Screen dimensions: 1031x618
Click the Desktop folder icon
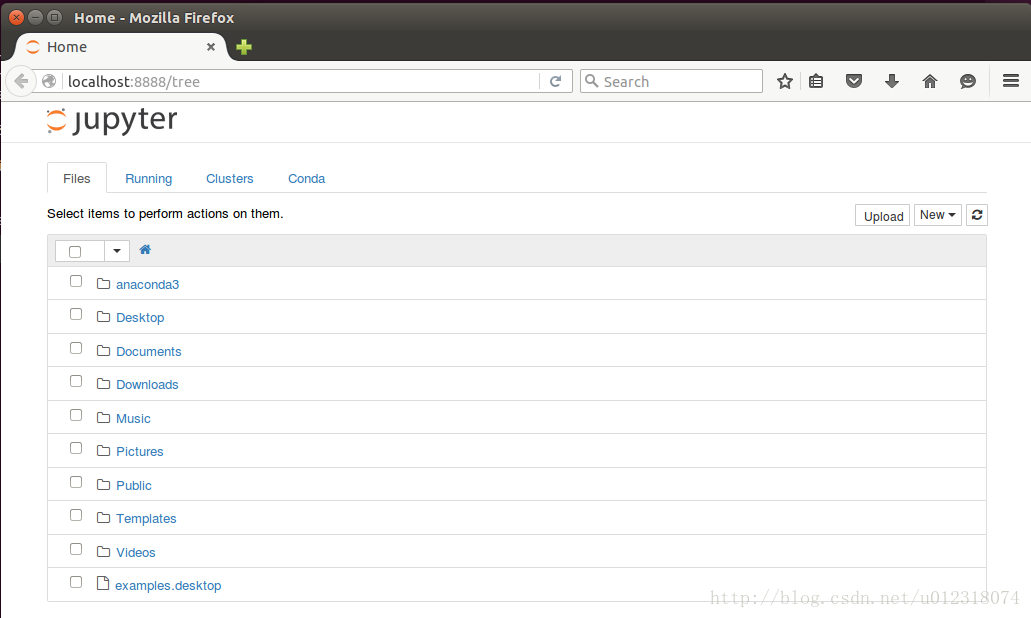(103, 317)
